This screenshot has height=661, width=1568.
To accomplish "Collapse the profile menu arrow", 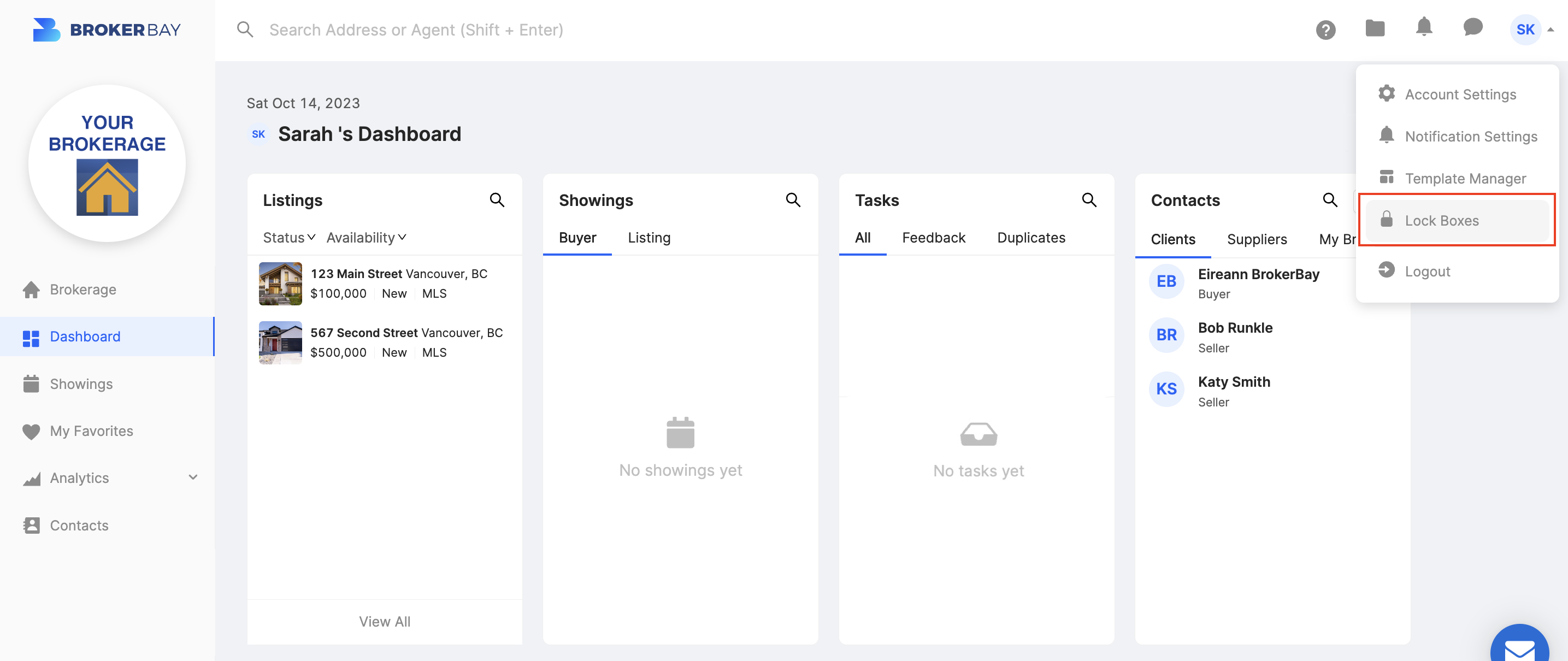I will coord(1551,30).
